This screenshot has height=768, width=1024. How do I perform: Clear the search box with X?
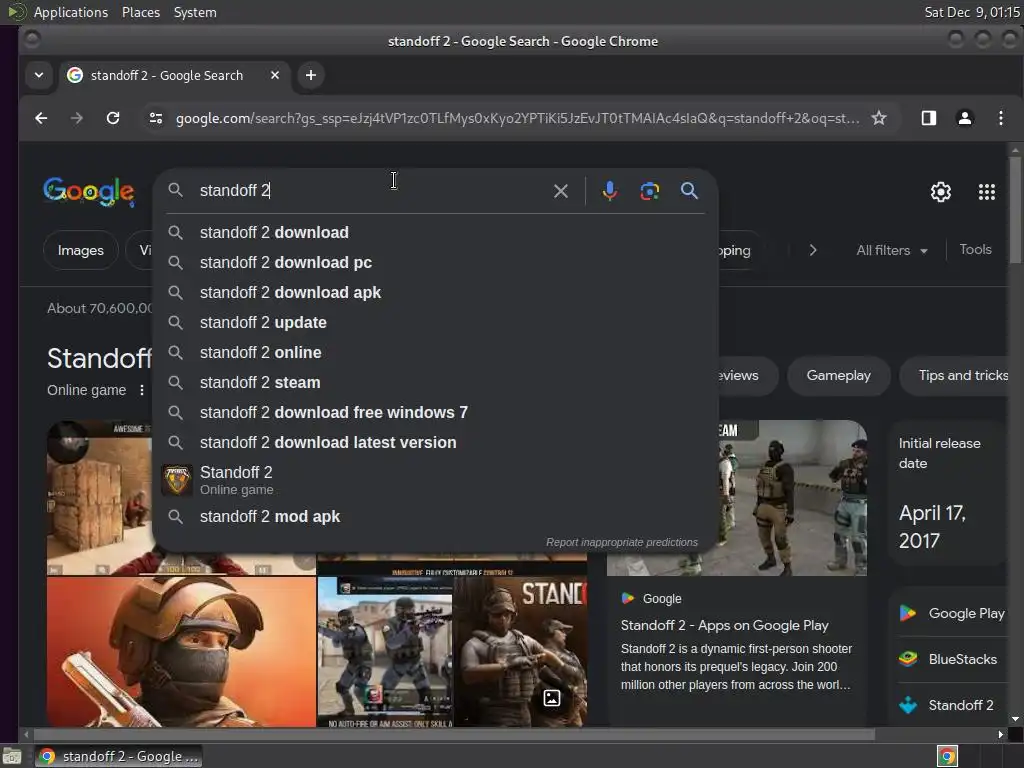pos(560,191)
